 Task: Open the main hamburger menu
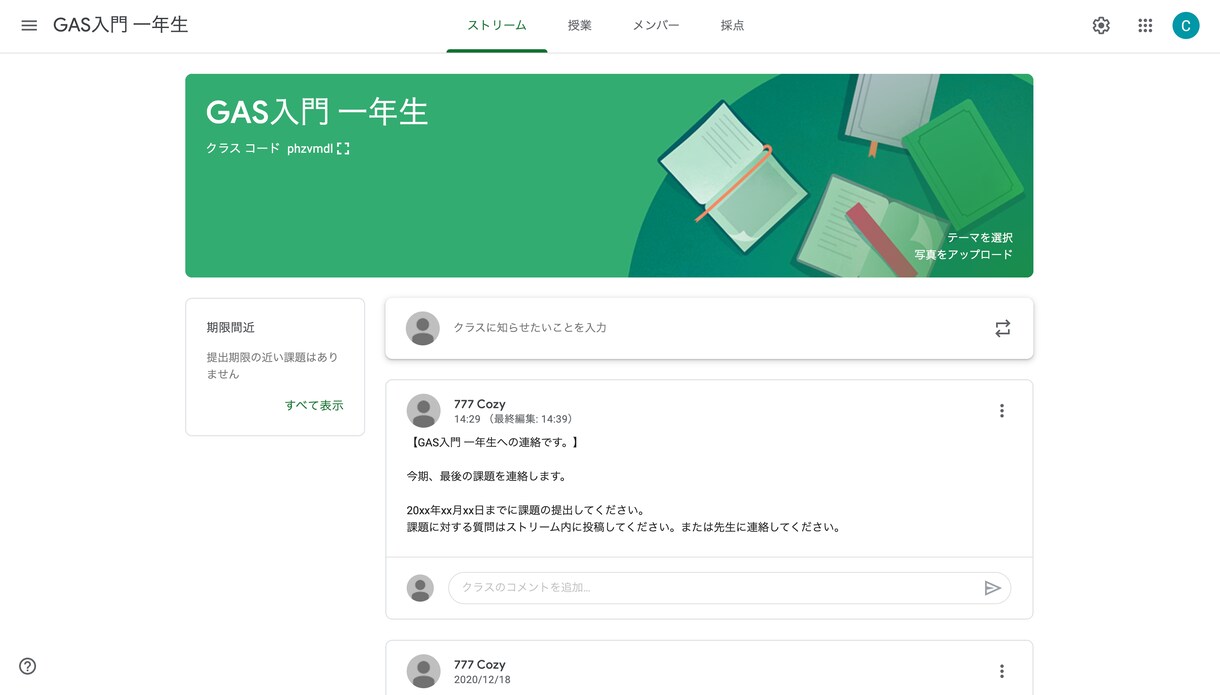(x=29, y=26)
